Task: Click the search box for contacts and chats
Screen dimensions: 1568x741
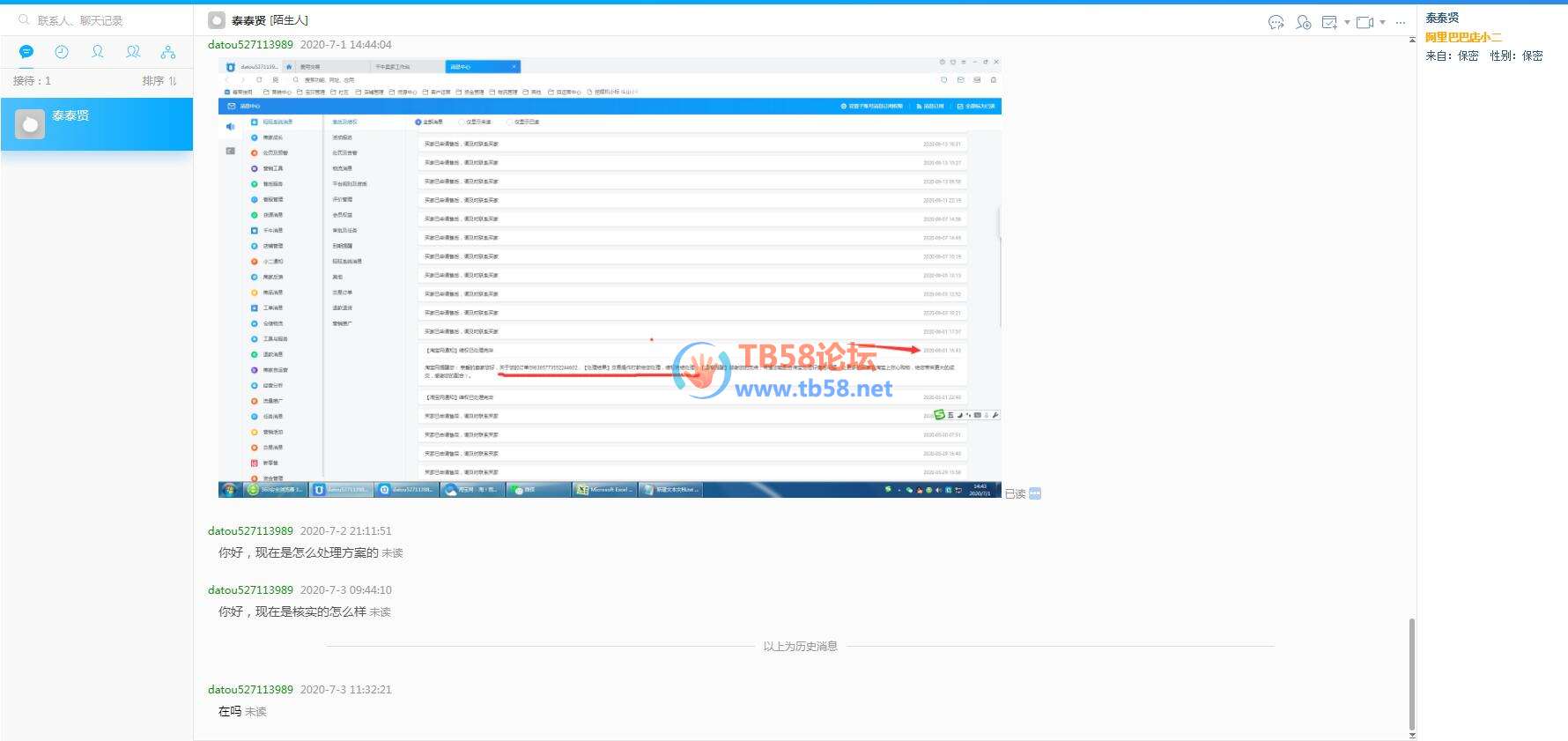Action: click(97, 19)
